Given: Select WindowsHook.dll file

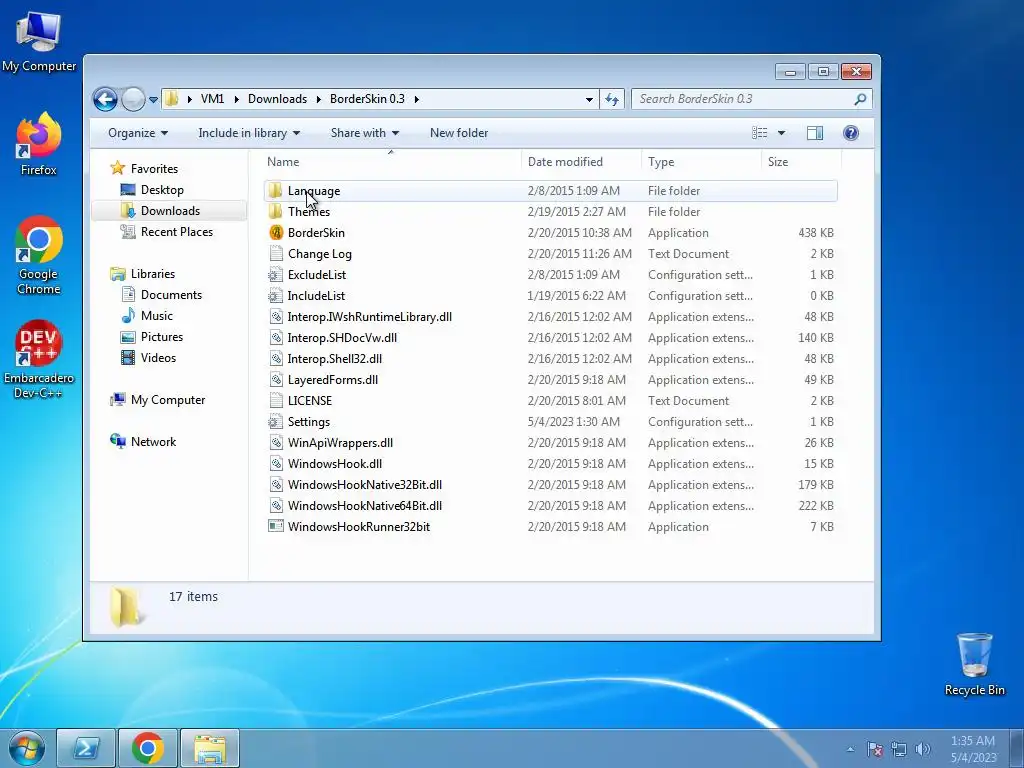Looking at the screenshot, I should 335,464.
